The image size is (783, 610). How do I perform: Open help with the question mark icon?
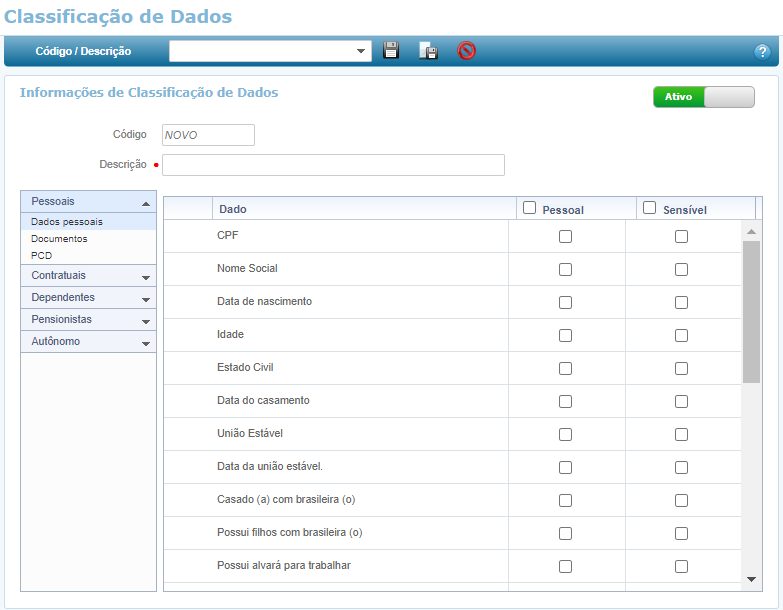(762, 51)
